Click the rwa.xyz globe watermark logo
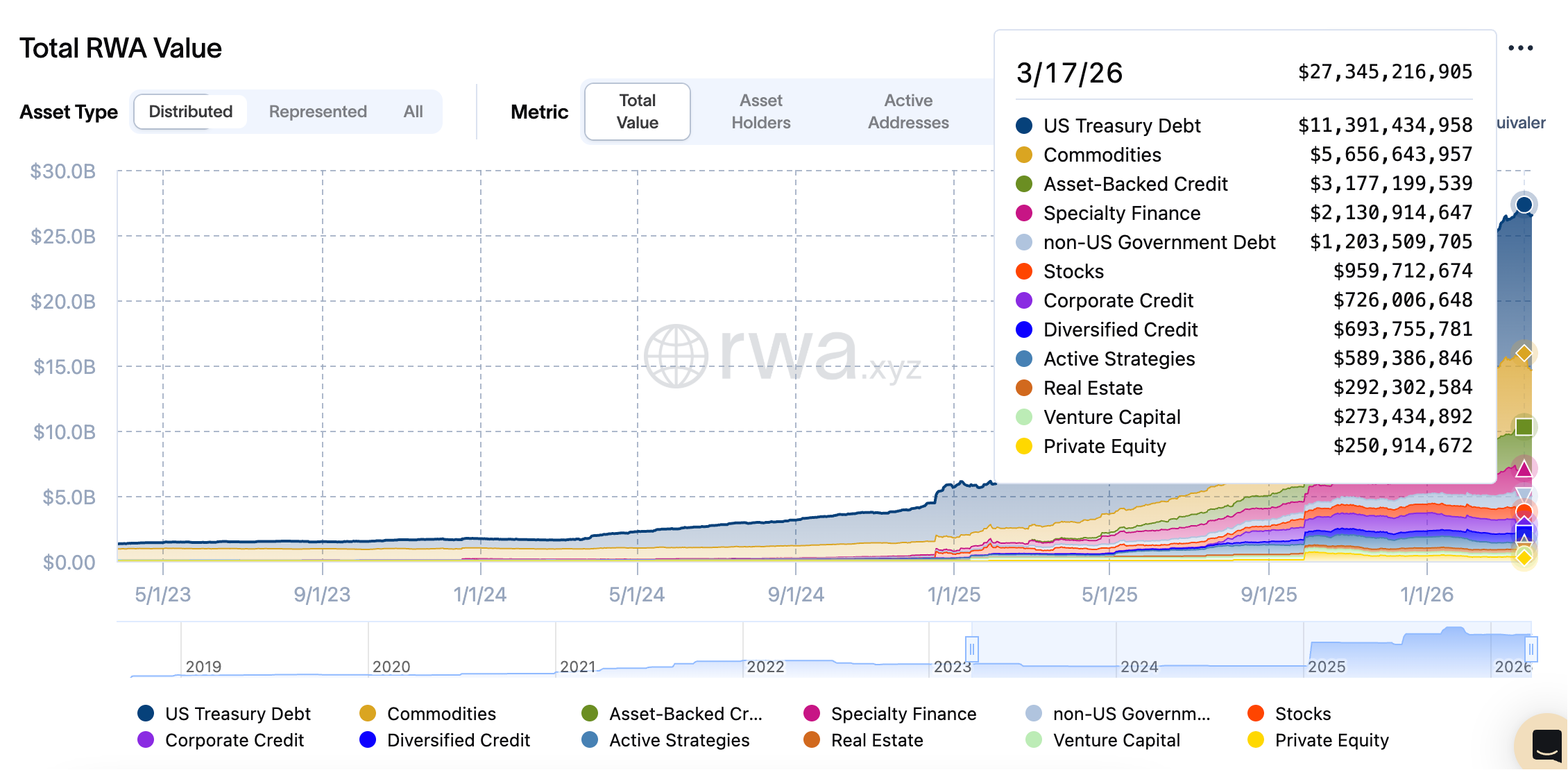This screenshot has width=1568, height=770. [x=676, y=356]
